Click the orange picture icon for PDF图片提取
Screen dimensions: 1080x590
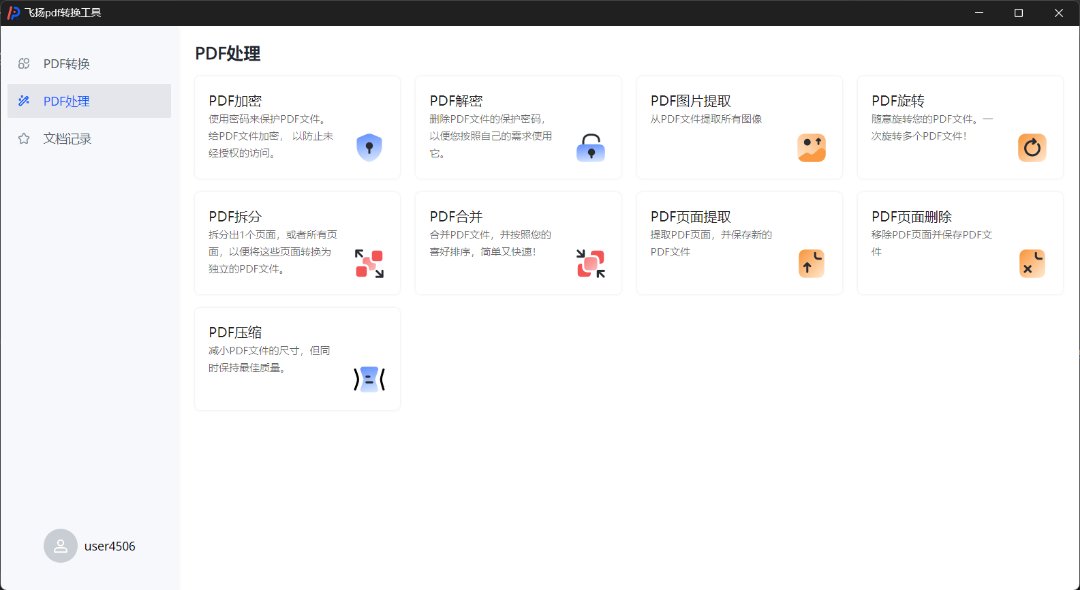(811, 148)
